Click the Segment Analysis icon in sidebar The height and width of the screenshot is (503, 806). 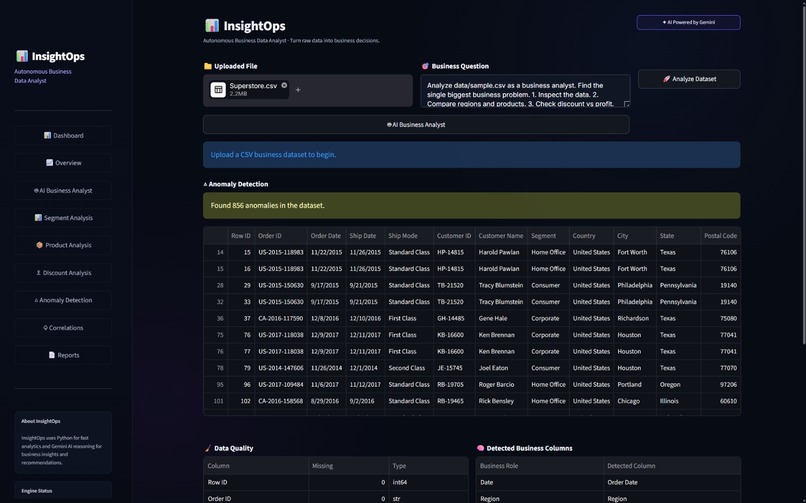[x=38, y=218]
